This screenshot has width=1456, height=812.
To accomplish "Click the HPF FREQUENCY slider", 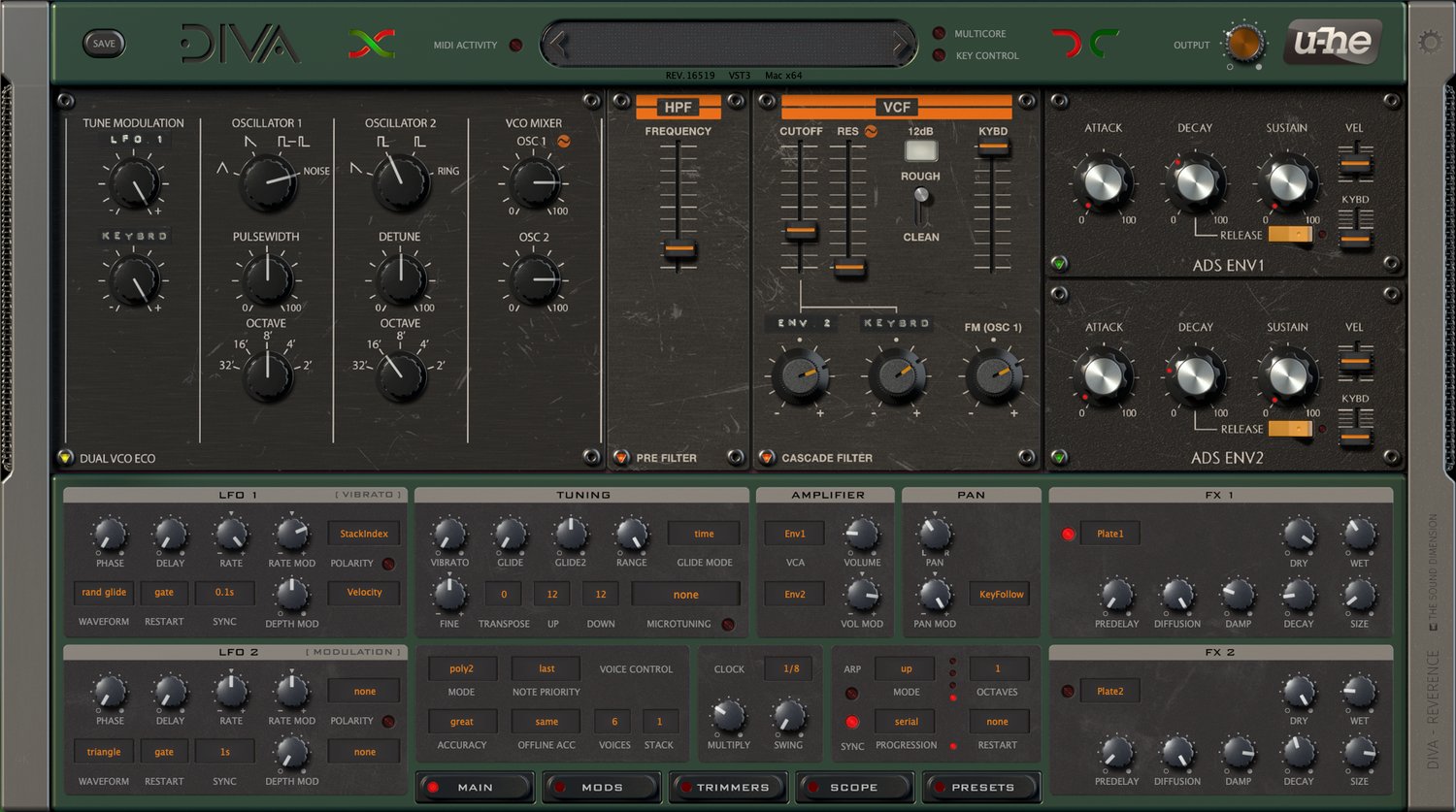I will coord(678,249).
